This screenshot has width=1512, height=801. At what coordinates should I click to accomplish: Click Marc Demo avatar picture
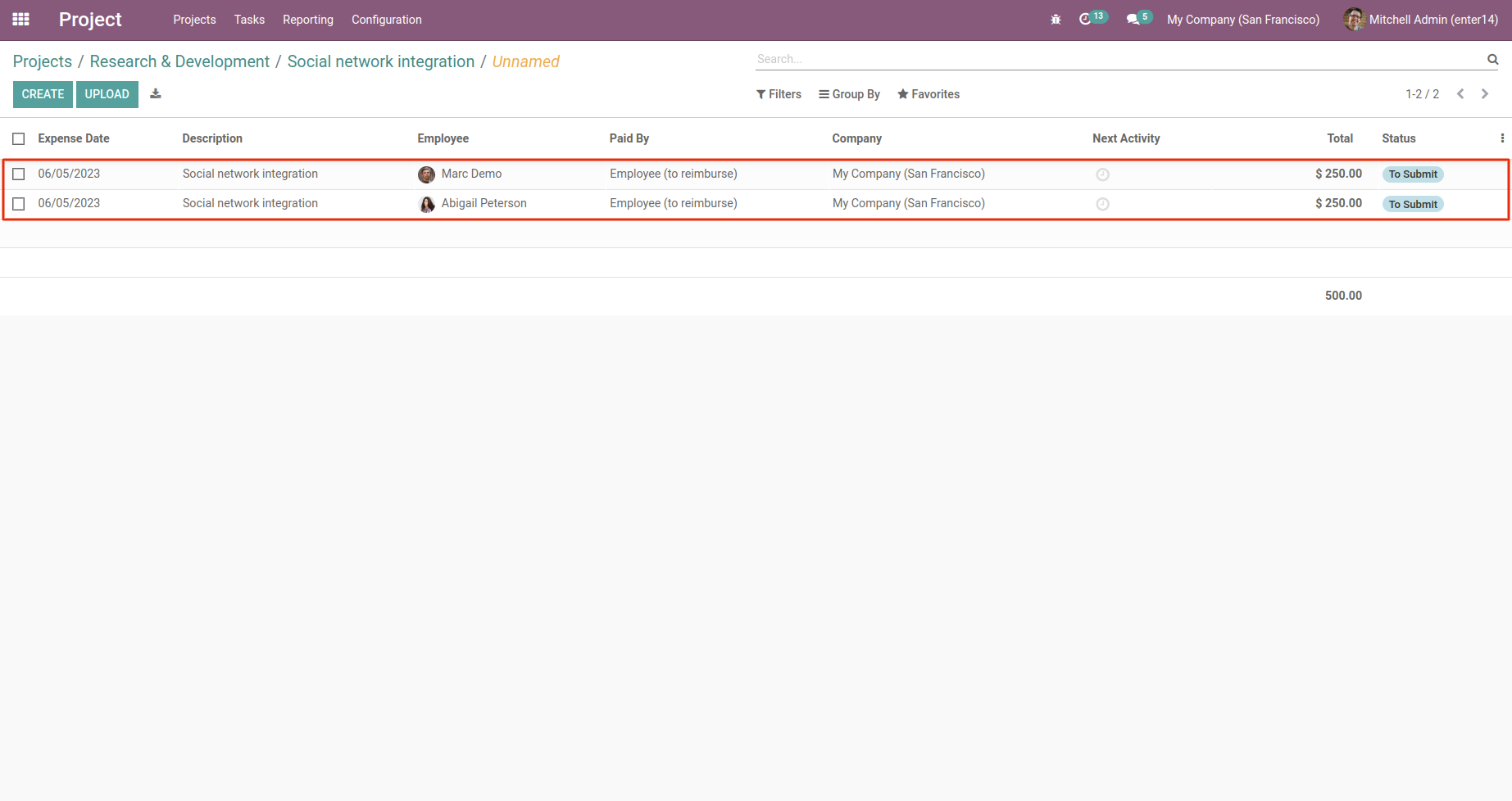427,174
